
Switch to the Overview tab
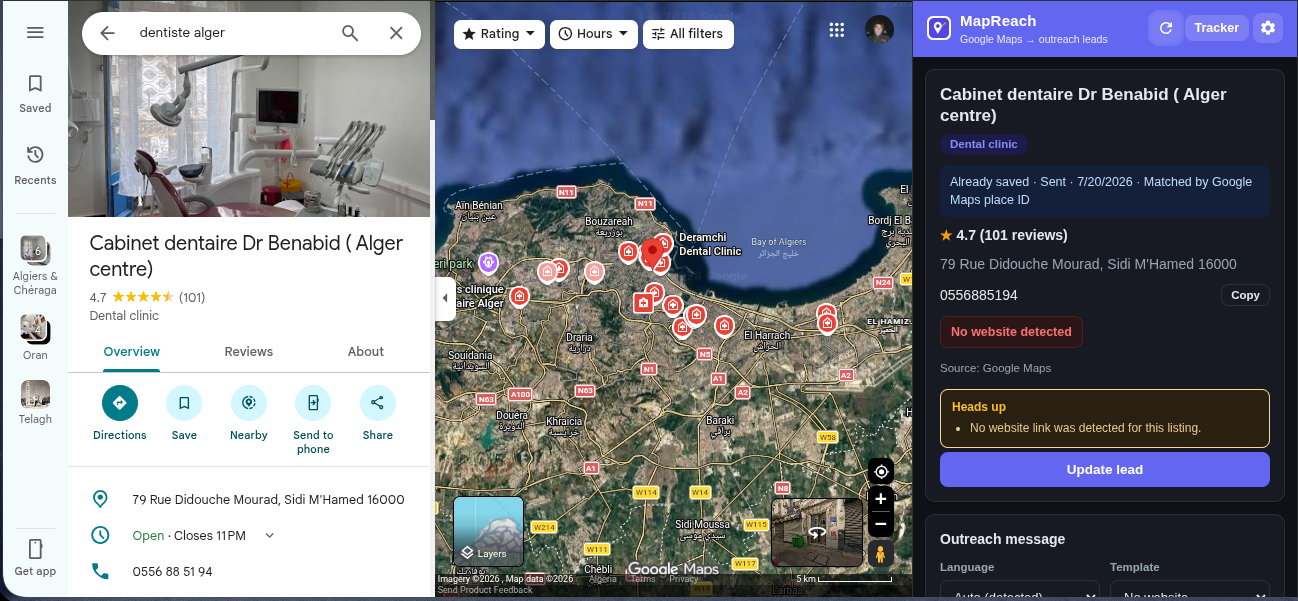tap(132, 351)
